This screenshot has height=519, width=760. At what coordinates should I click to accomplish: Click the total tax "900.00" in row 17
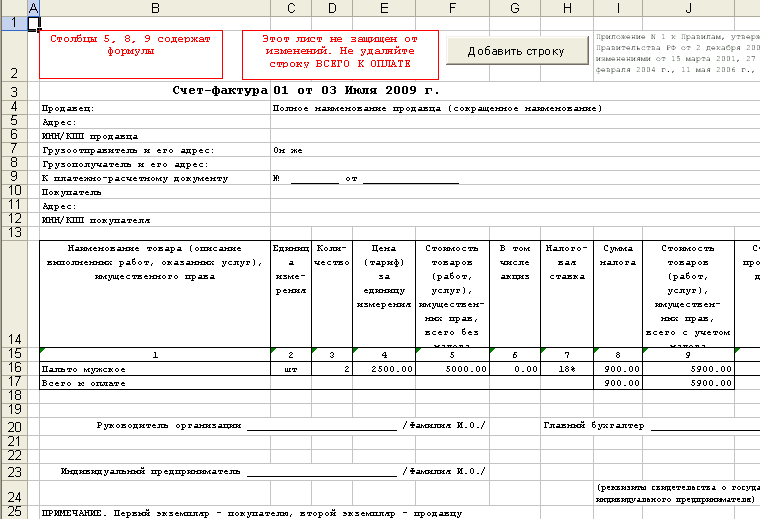(618, 382)
